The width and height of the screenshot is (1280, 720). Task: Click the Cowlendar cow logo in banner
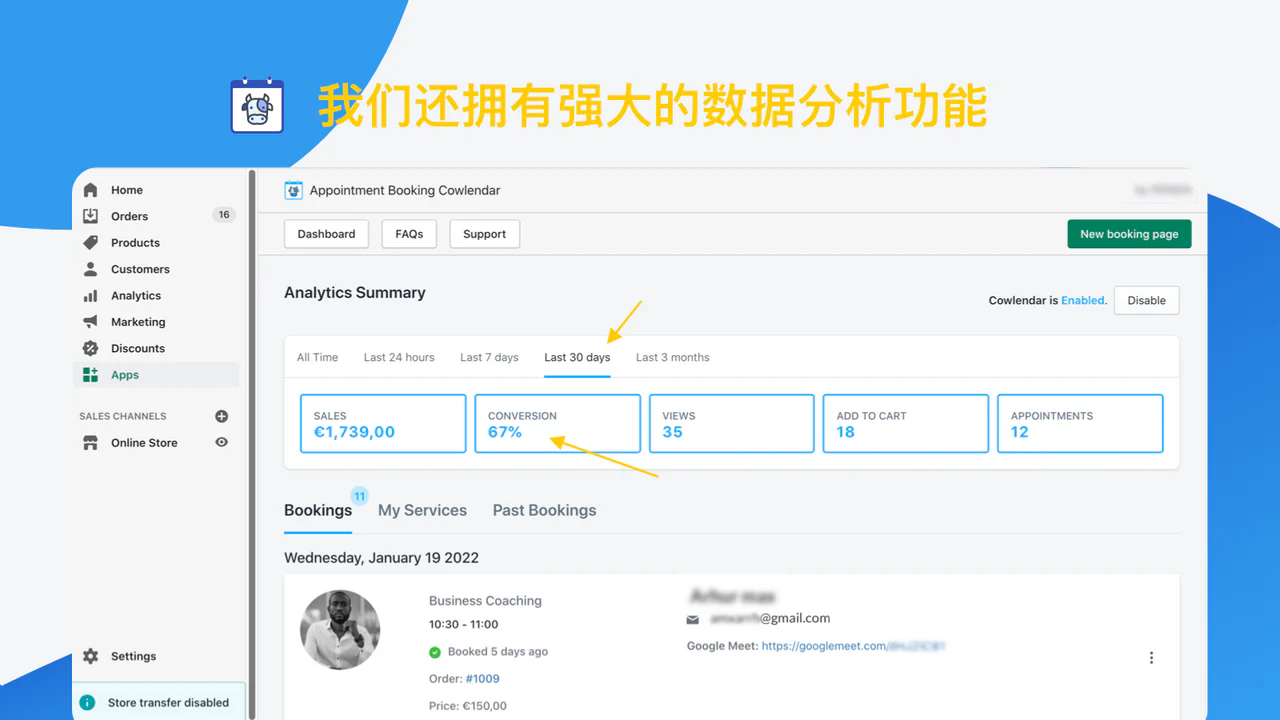257,105
